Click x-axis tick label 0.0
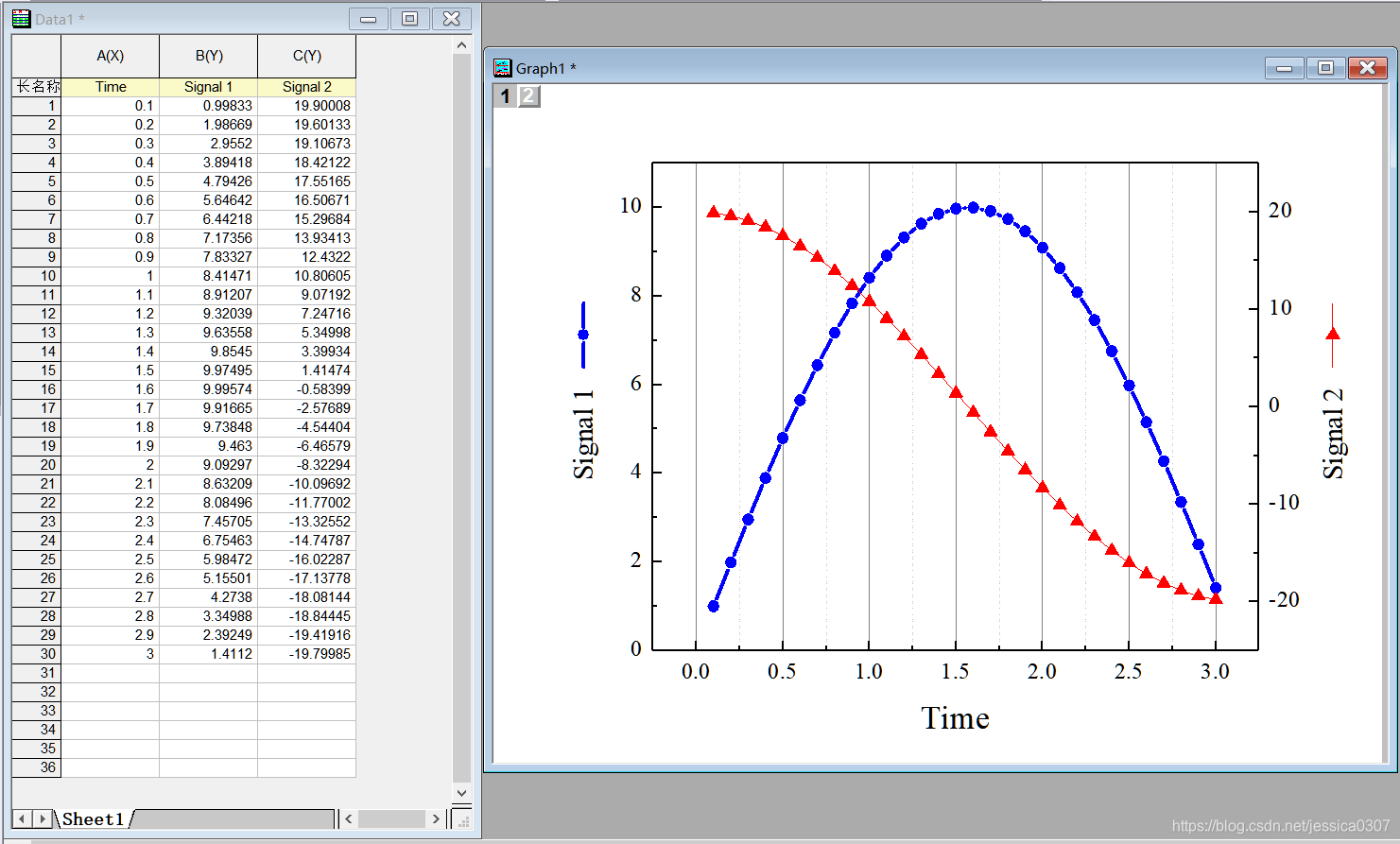 pos(696,672)
